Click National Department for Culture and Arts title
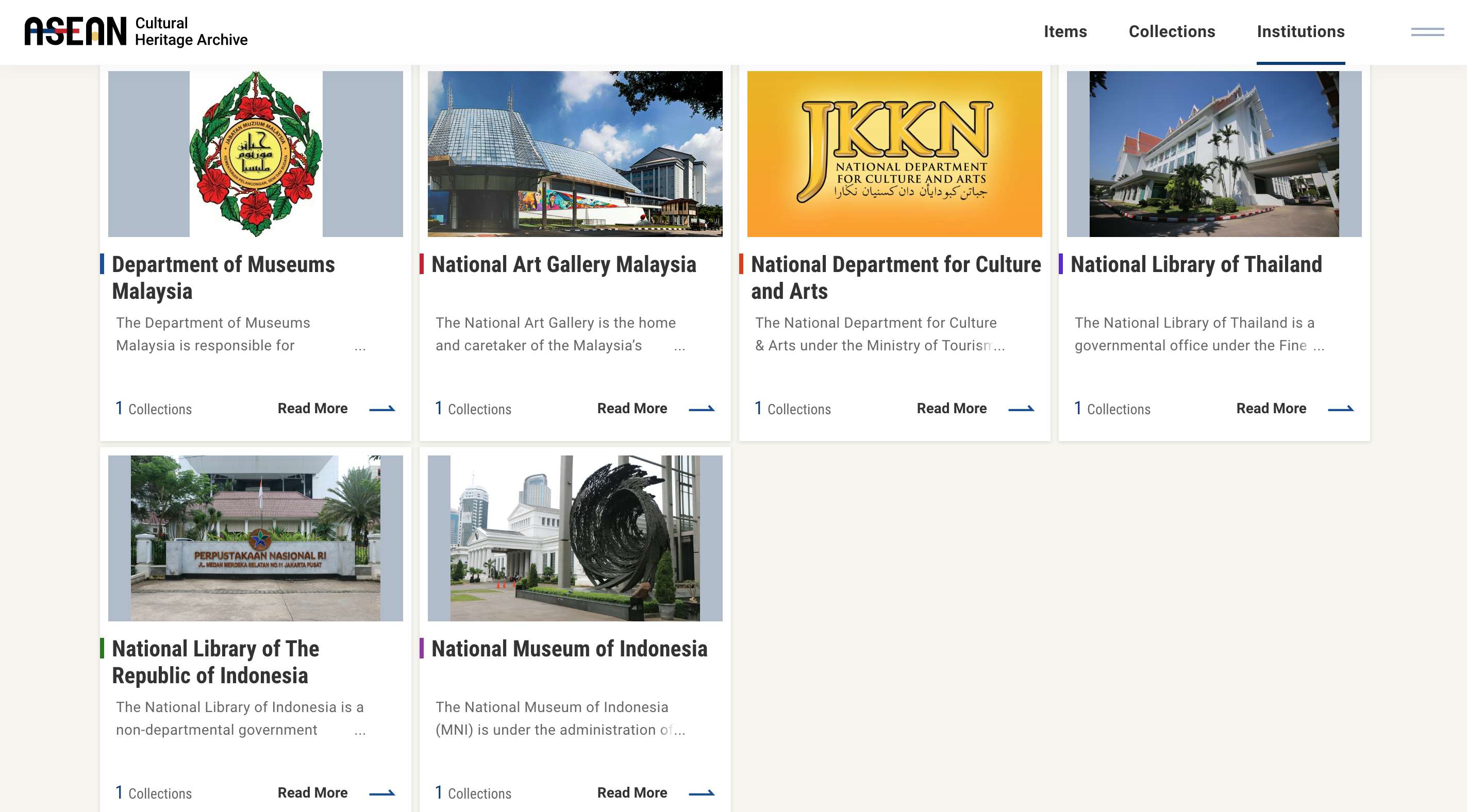The width and height of the screenshot is (1467, 812). tap(896, 277)
